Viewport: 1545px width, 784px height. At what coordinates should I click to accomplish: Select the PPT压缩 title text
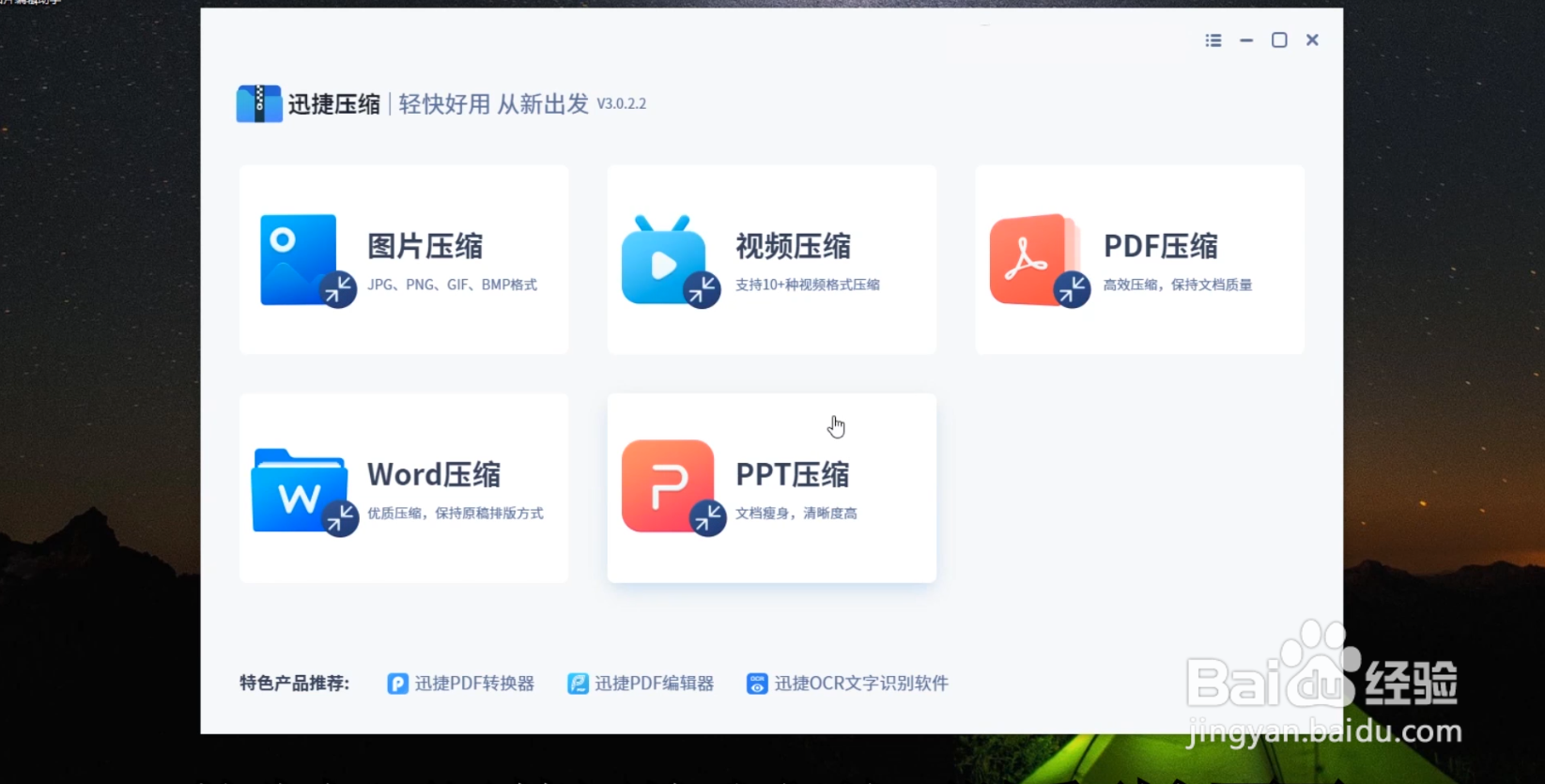point(792,474)
